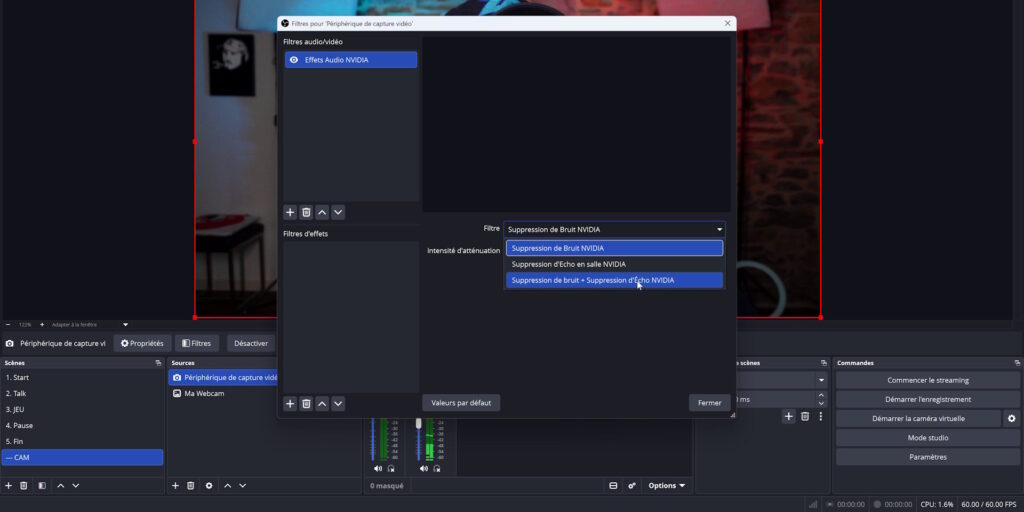Delete the selected scene
Viewport: 1024px width, 512px height.
pyautogui.click(x=24, y=486)
